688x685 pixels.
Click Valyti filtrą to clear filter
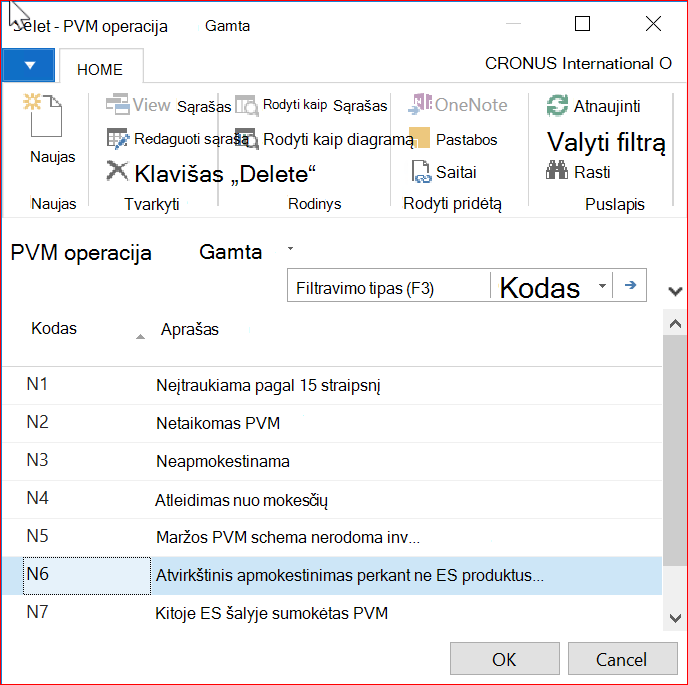(606, 143)
